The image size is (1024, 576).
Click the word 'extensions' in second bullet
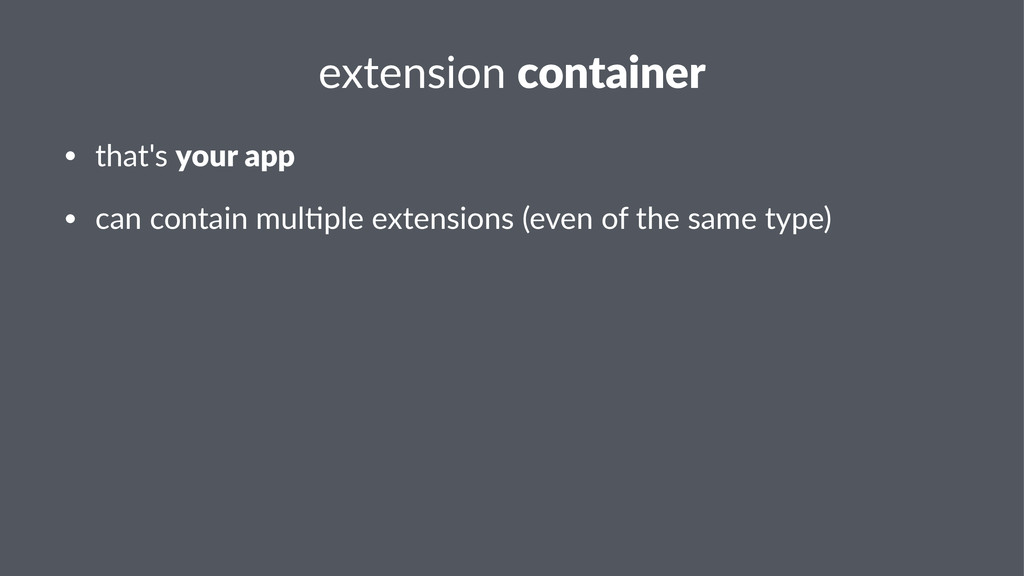[x=442, y=219]
